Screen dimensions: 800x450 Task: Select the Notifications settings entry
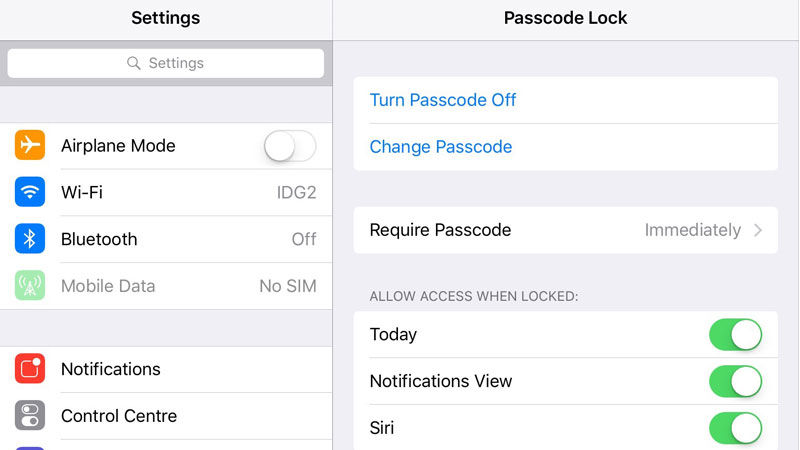[x=166, y=369]
